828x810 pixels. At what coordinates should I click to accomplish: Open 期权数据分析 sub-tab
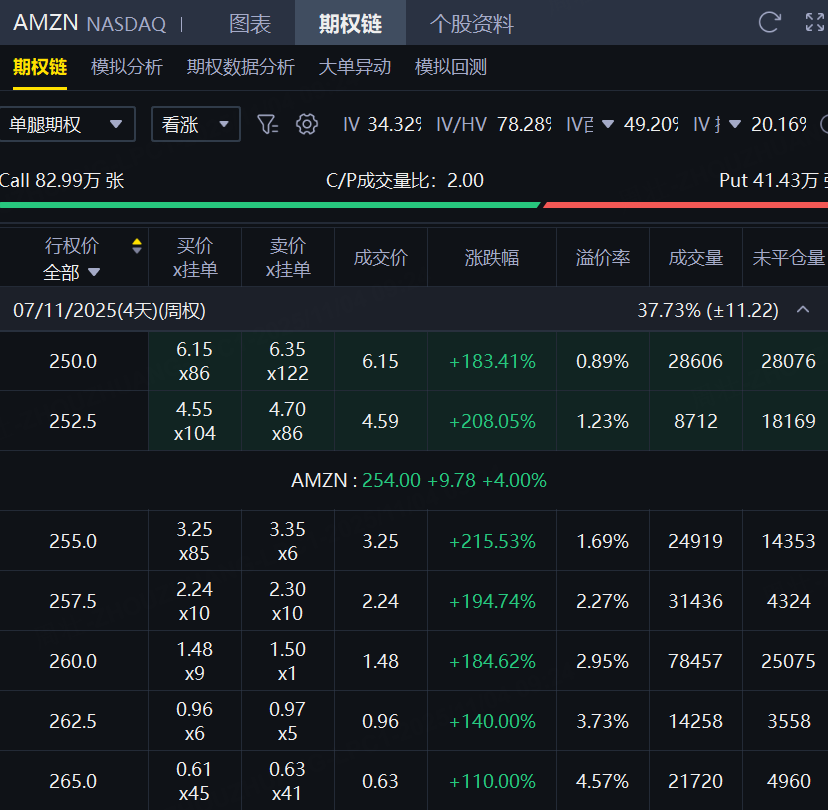click(240, 67)
